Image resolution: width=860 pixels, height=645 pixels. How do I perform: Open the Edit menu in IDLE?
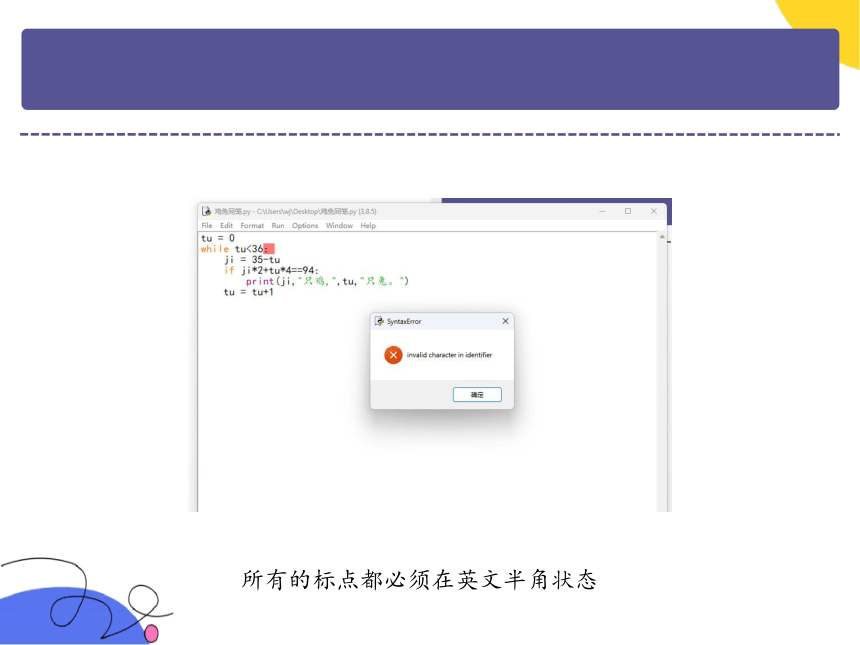coord(227,225)
